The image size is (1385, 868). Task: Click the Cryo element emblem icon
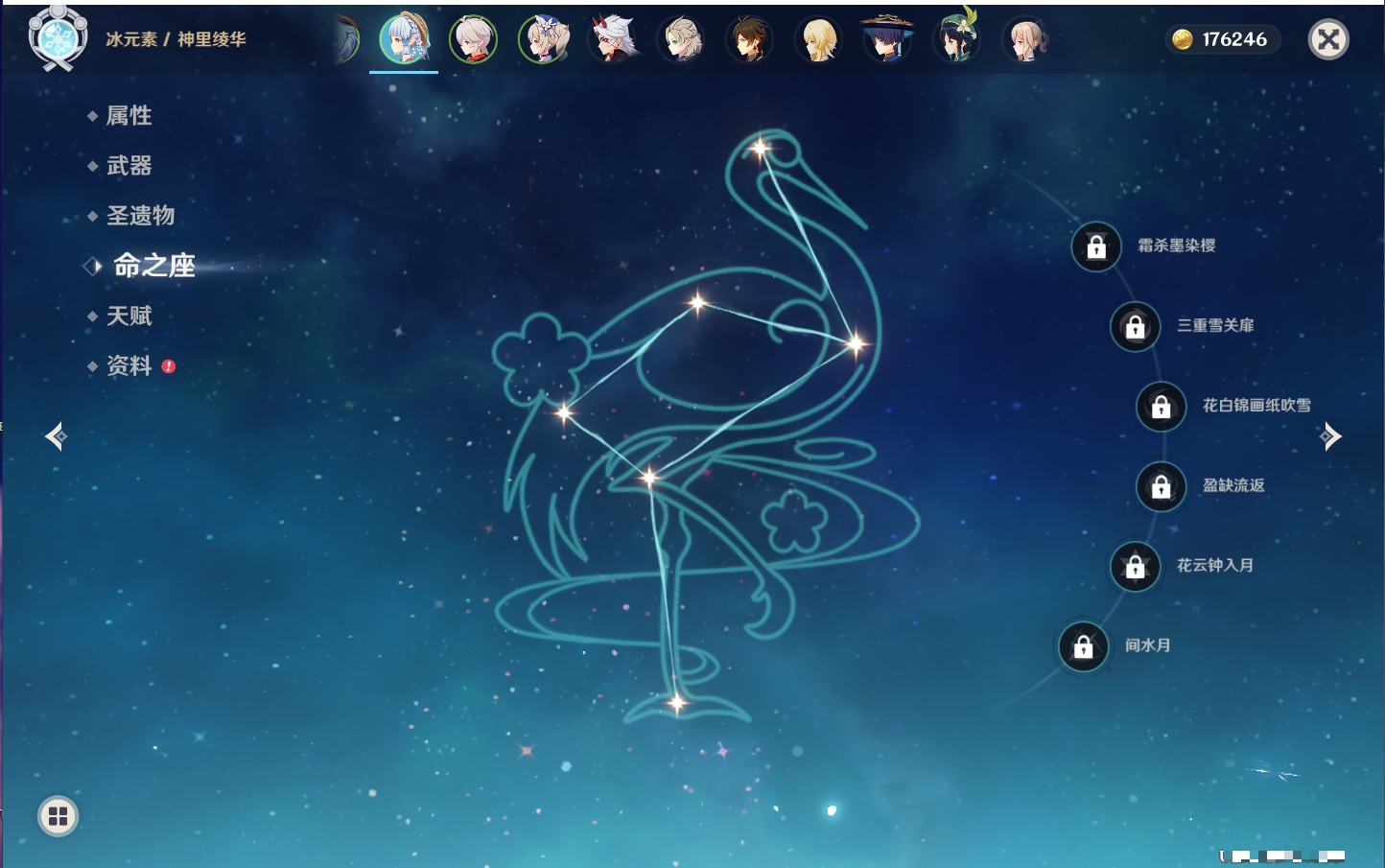(x=58, y=38)
